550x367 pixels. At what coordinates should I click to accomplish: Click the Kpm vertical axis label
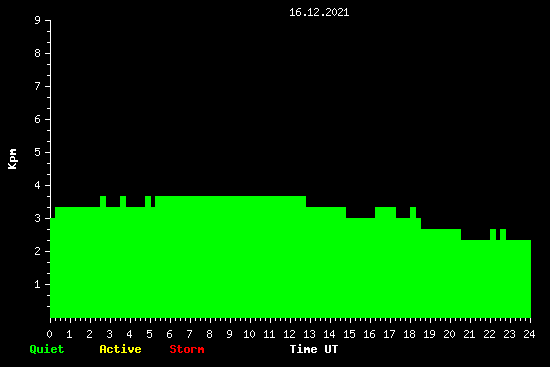(x=12, y=159)
